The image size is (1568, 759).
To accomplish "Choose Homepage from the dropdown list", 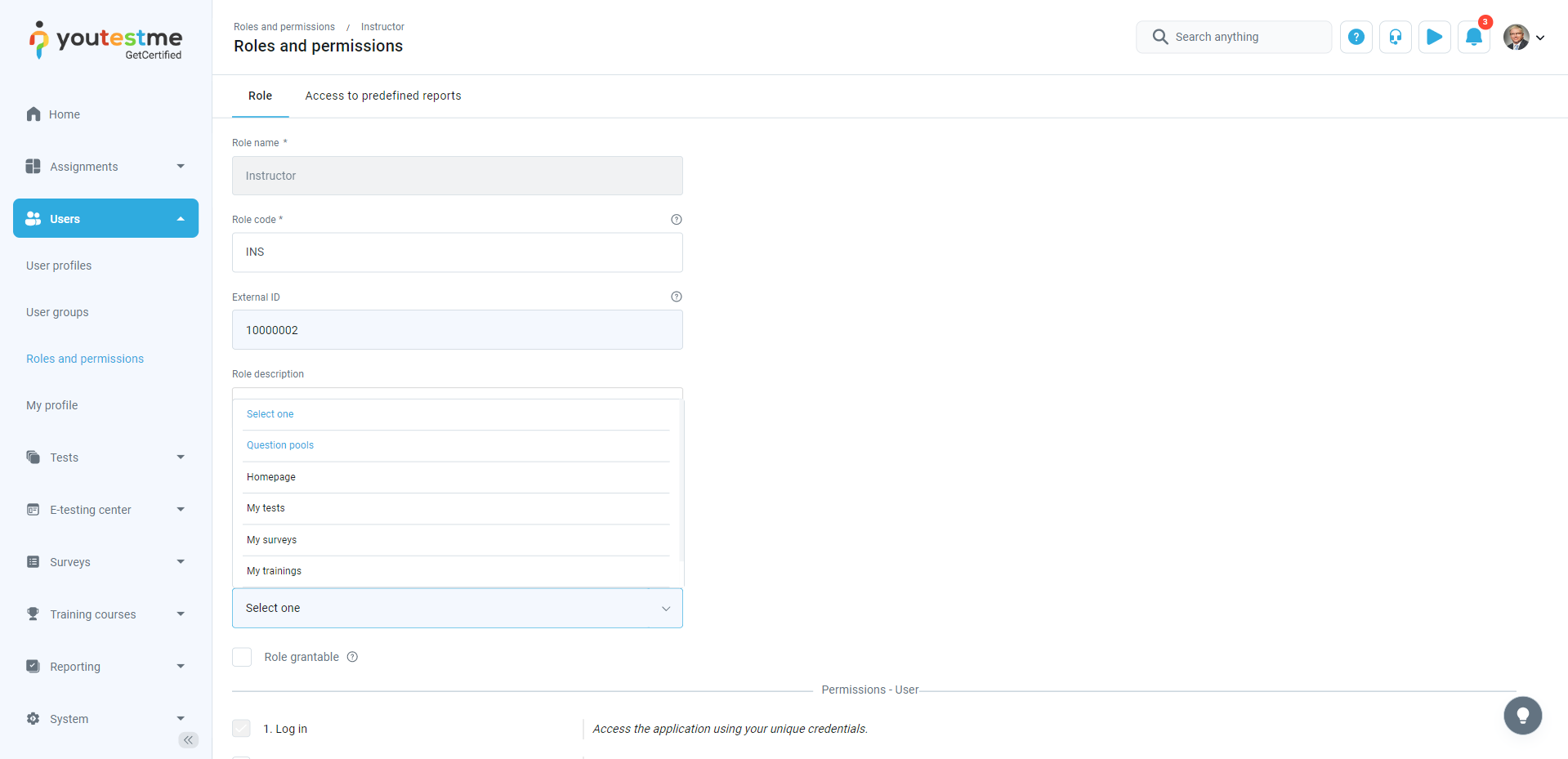I will pos(271,477).
